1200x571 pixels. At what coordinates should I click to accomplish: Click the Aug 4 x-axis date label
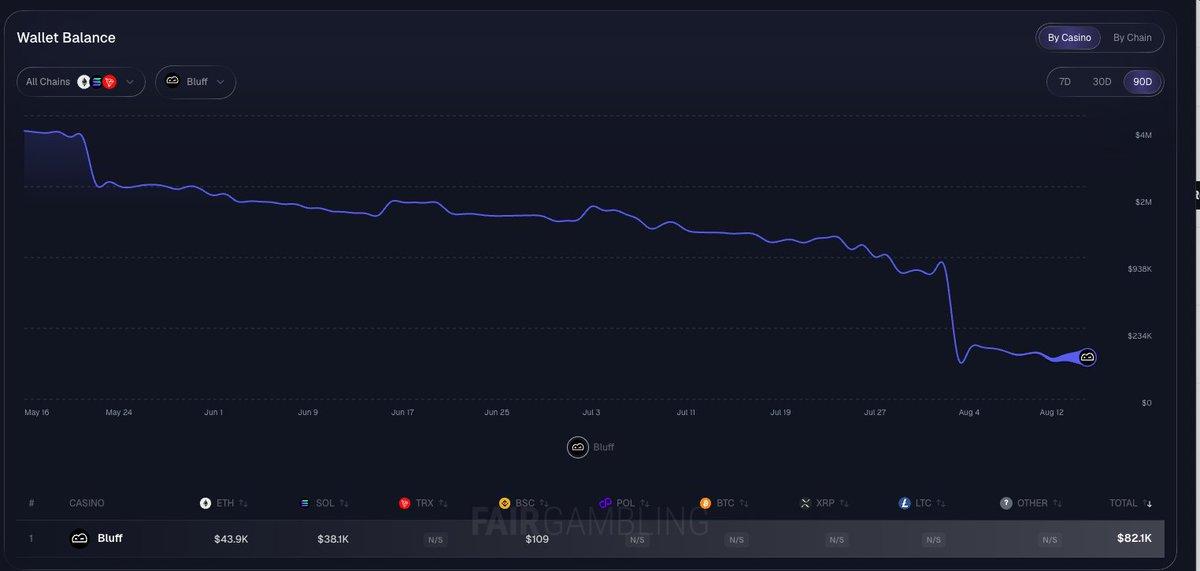point(968,412)
